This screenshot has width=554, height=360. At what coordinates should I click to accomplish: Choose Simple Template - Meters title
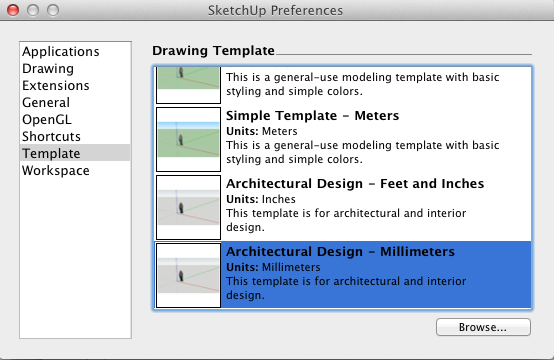click(312, 116)
